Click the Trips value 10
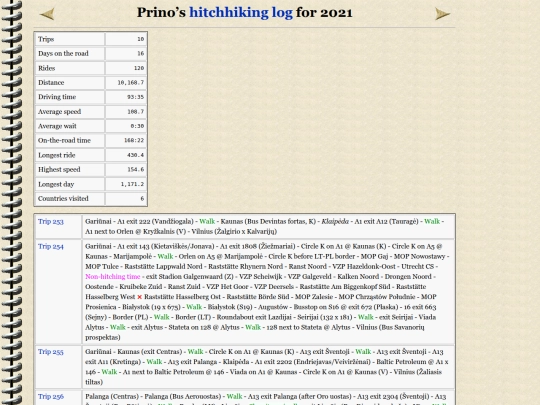This screenshot has height=405, width=540. pos(141,39)
